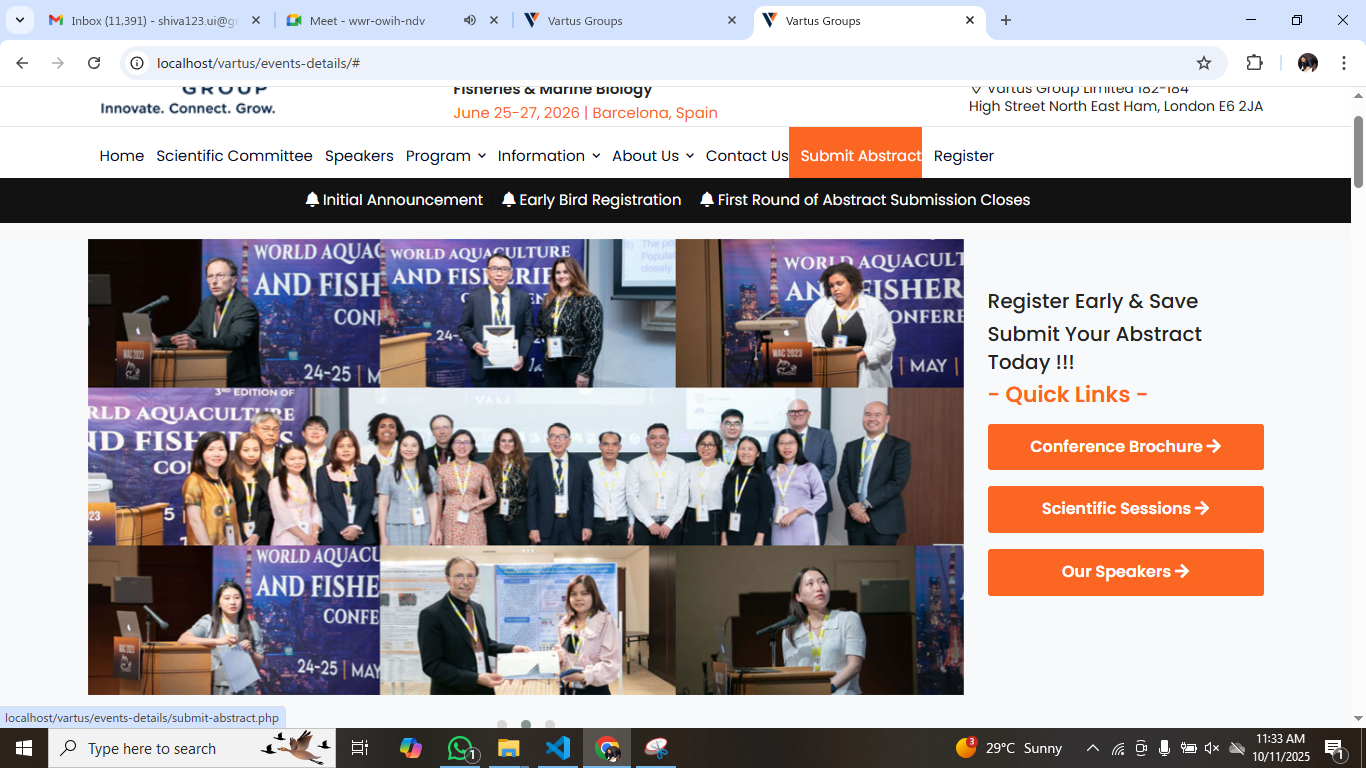
Task: Open the browser Extensions puzzle icon
Action: [x=1254, y=63]
